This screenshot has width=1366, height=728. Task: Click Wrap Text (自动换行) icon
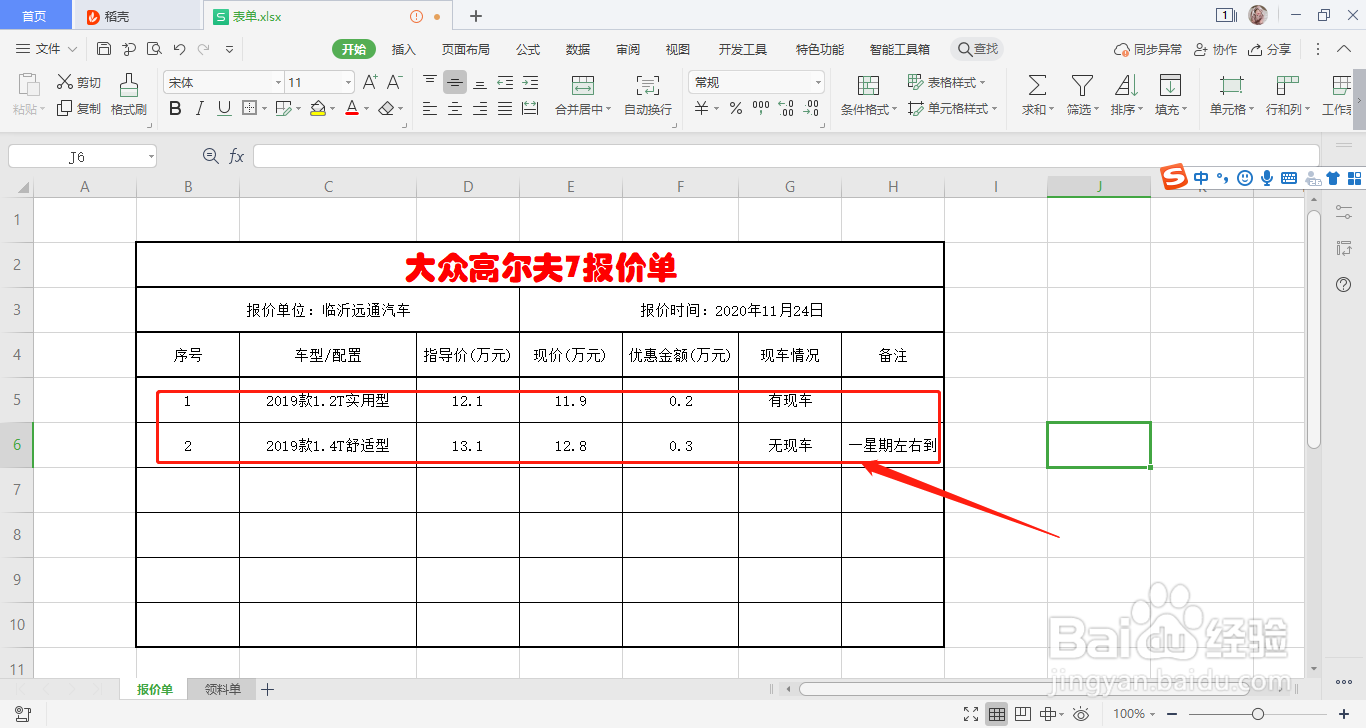648,85
